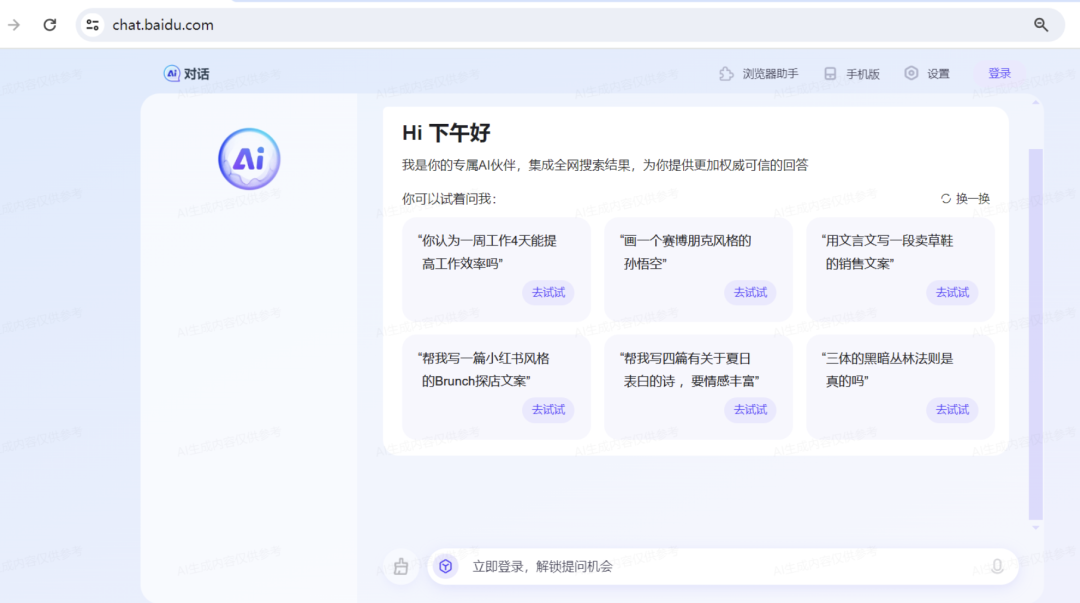Image resolution: width=1080 pixels, height=603 pixels.
Task: Click the AI 对话 logo icon
Action: tap(172, 74)
